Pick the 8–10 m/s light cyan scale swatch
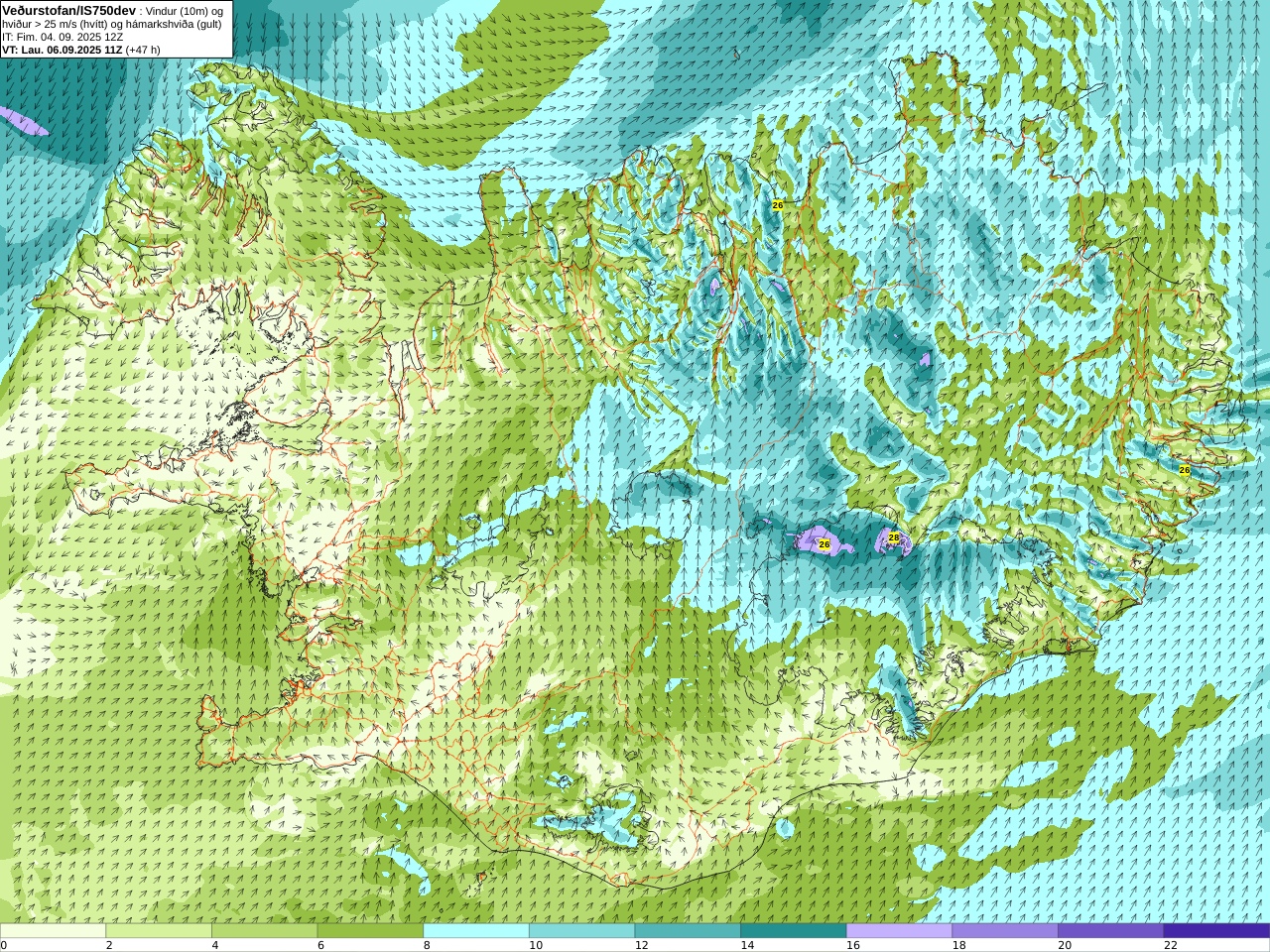This screenshot has height=952, width=1270. click(476, 931)
